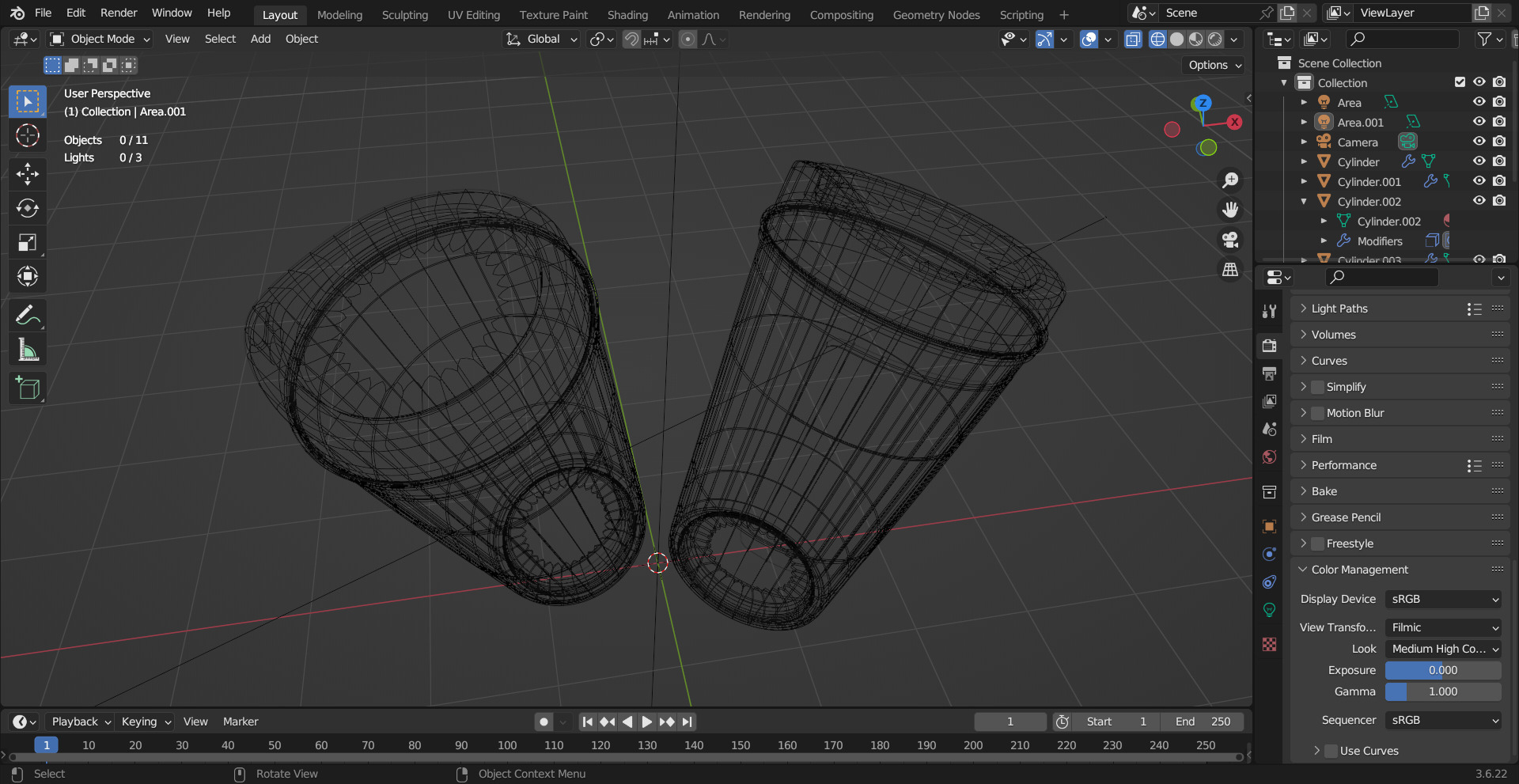Enable the Use Curves checkbox
This screenshot has width=1519, height=784.
[1331, 751]
